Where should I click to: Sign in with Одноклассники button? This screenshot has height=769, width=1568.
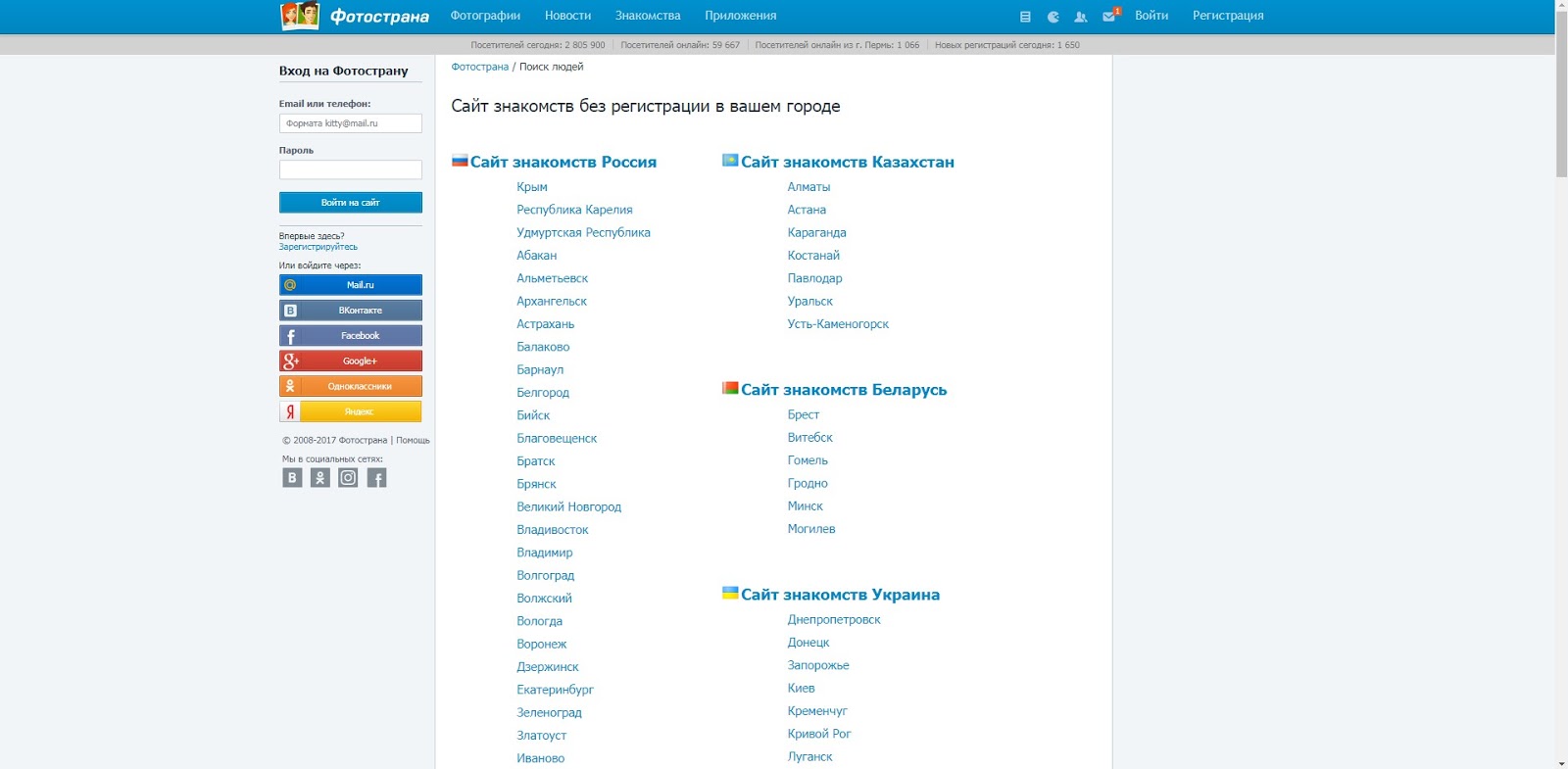coord(350,386)
